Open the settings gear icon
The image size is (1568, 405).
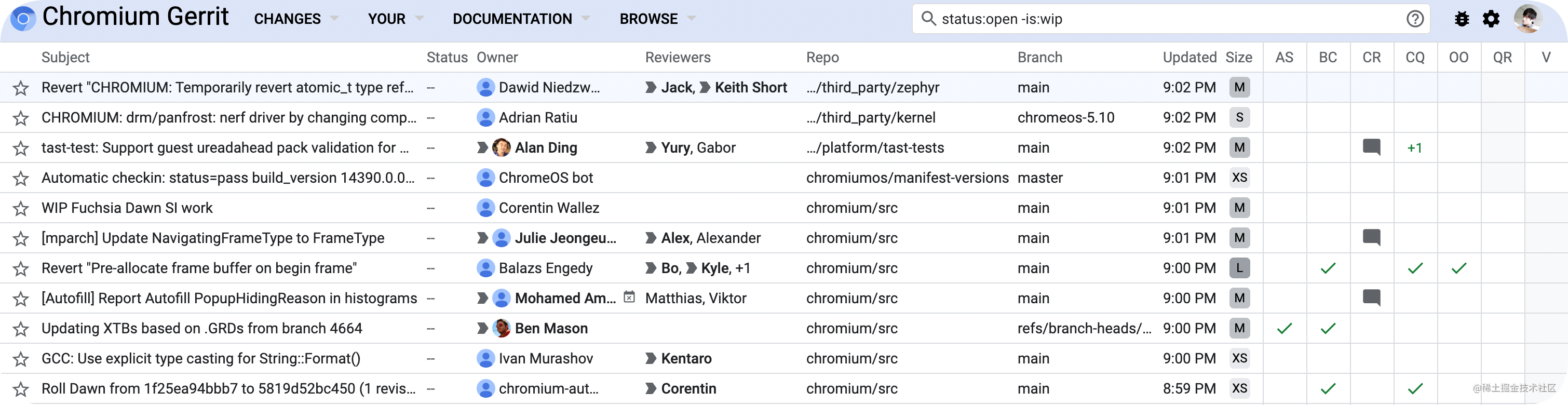click(1491, 19)
